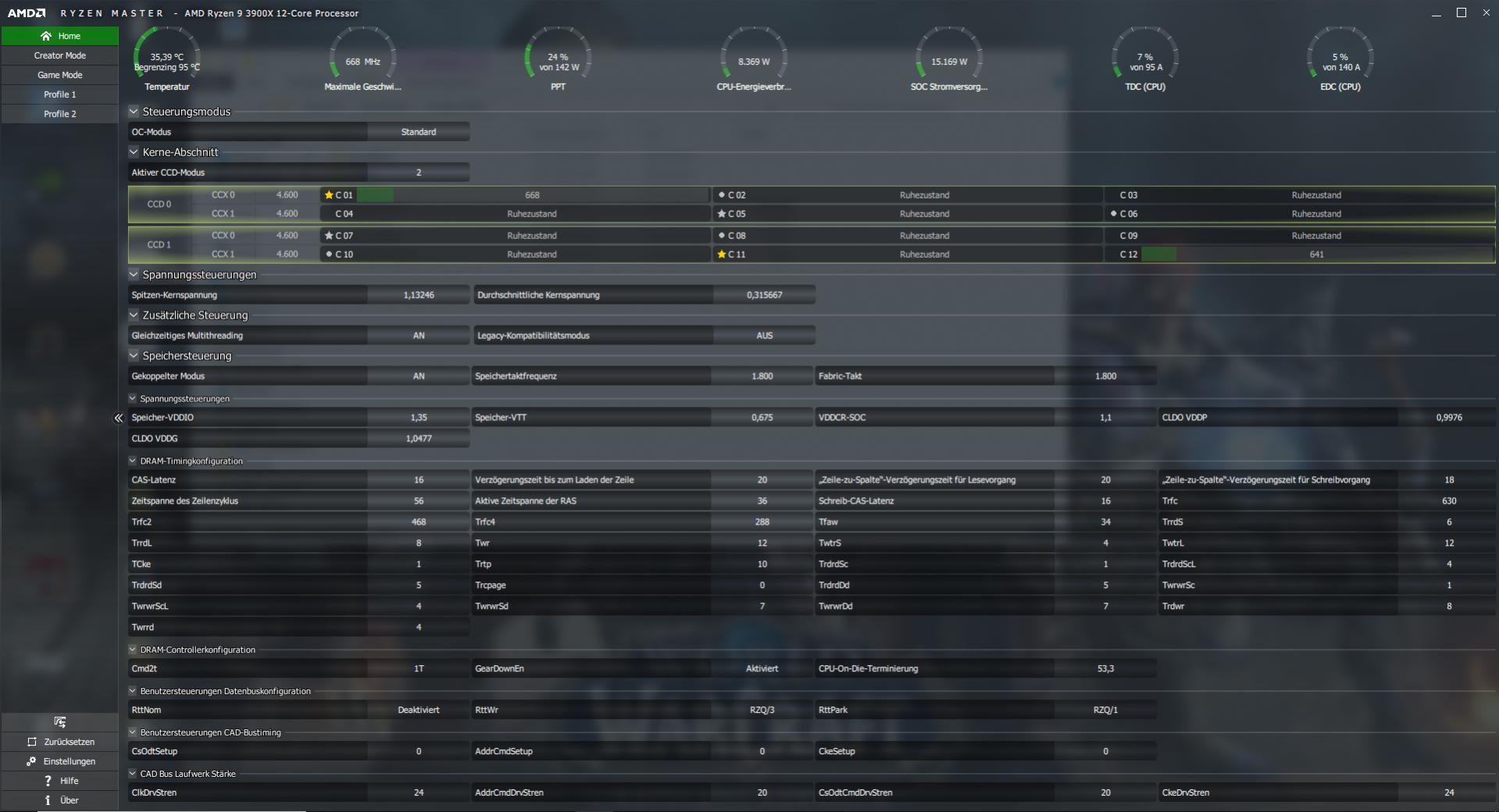Image resolution: width=1499 pixels, height=812 pixels.
Task: Click core C 12 speed 641 bar
Action: click(x=1317, y=255)
